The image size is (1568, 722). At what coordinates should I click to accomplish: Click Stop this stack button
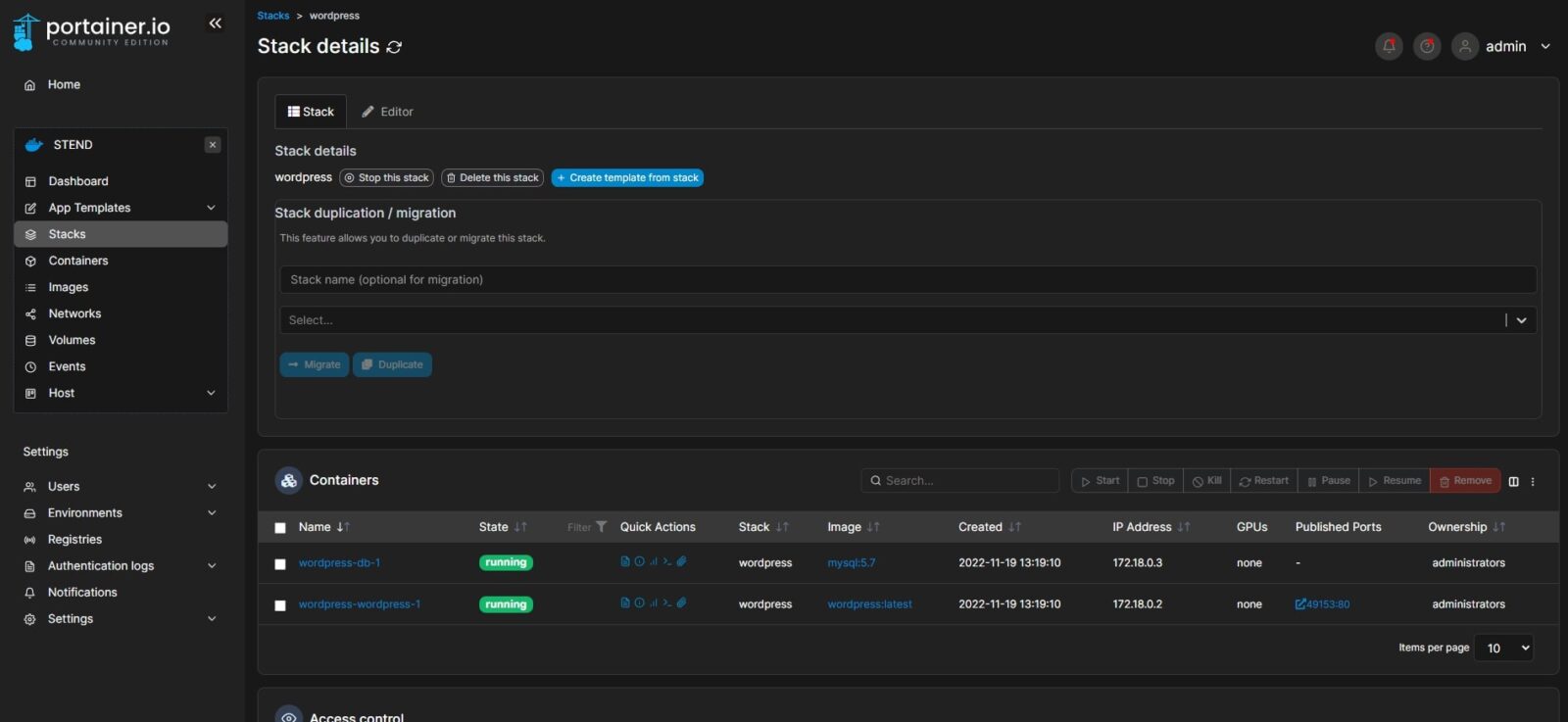point(387,178)
